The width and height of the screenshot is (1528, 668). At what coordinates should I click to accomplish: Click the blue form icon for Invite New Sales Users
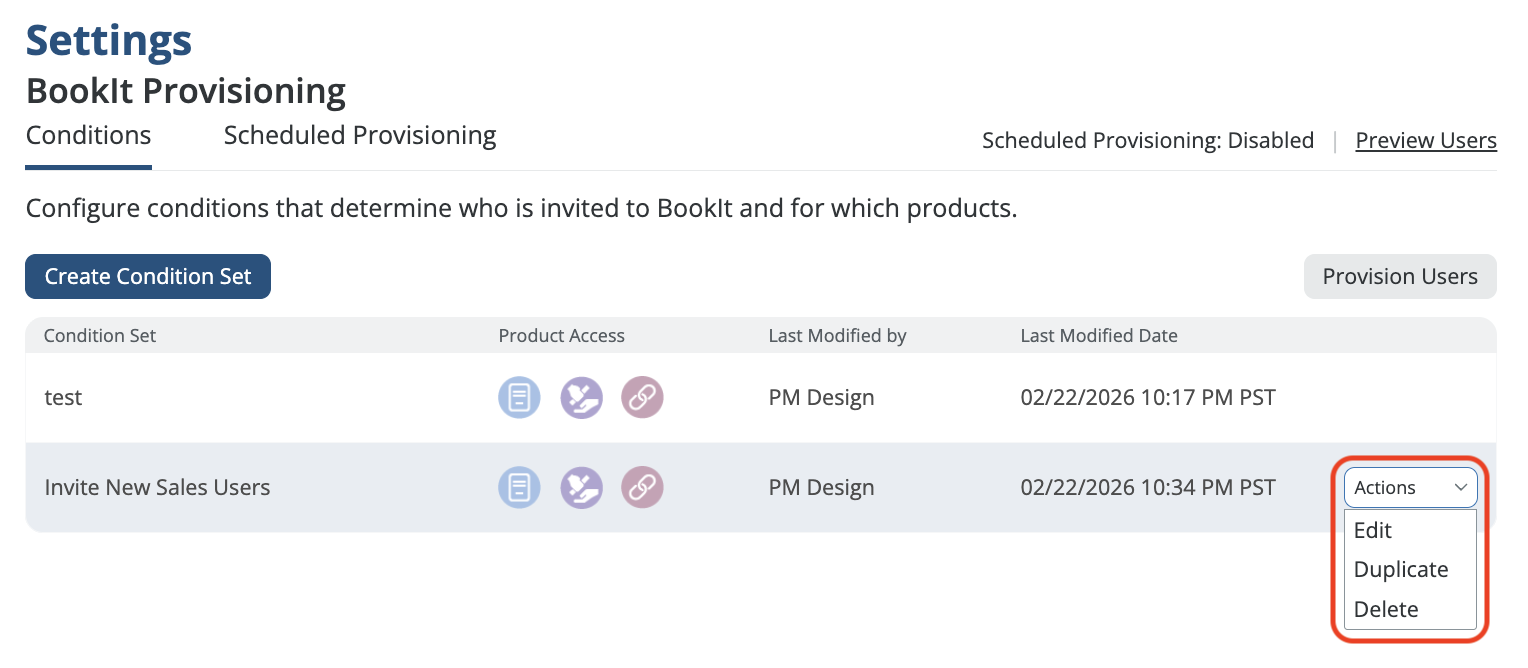[519, 488]
